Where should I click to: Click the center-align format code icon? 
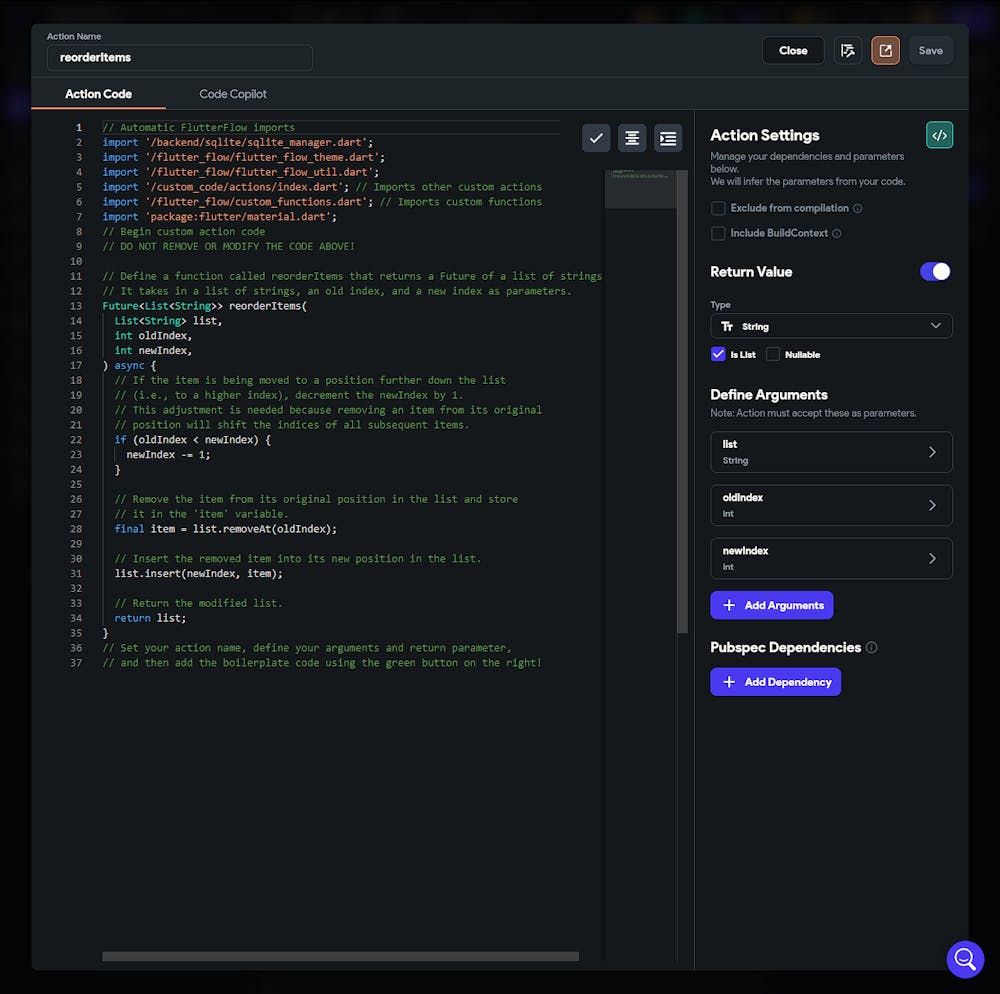pos(632,138)
